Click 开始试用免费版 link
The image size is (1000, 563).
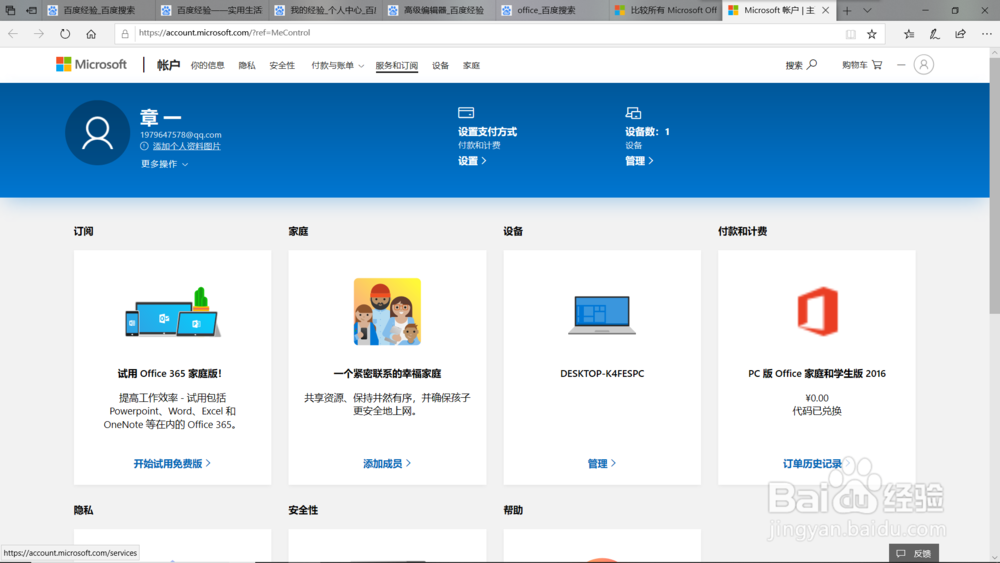[x=172, y=464]
